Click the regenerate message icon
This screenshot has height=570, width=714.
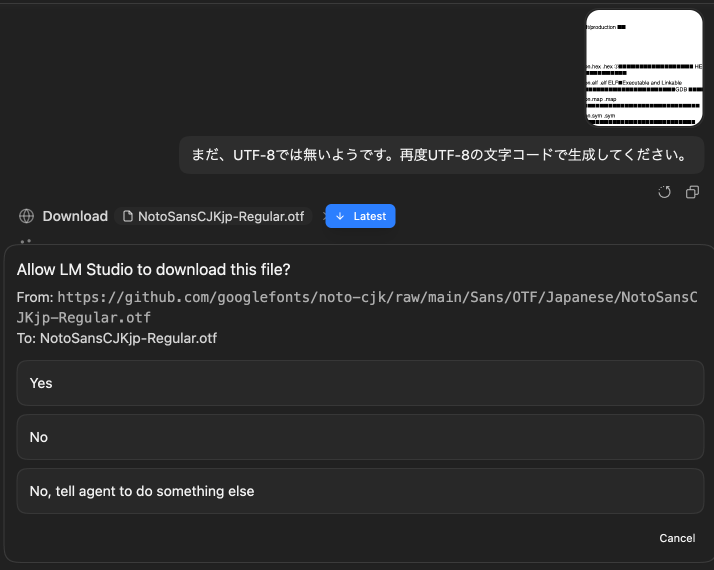(664, 192)
